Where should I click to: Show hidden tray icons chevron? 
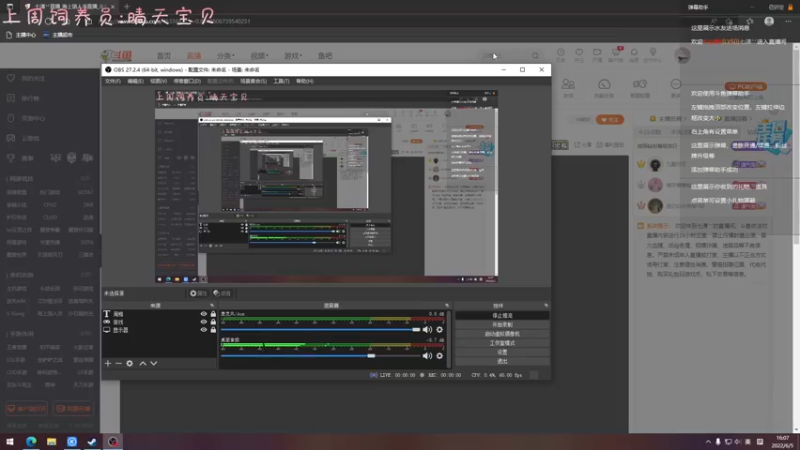click(708, 442)
